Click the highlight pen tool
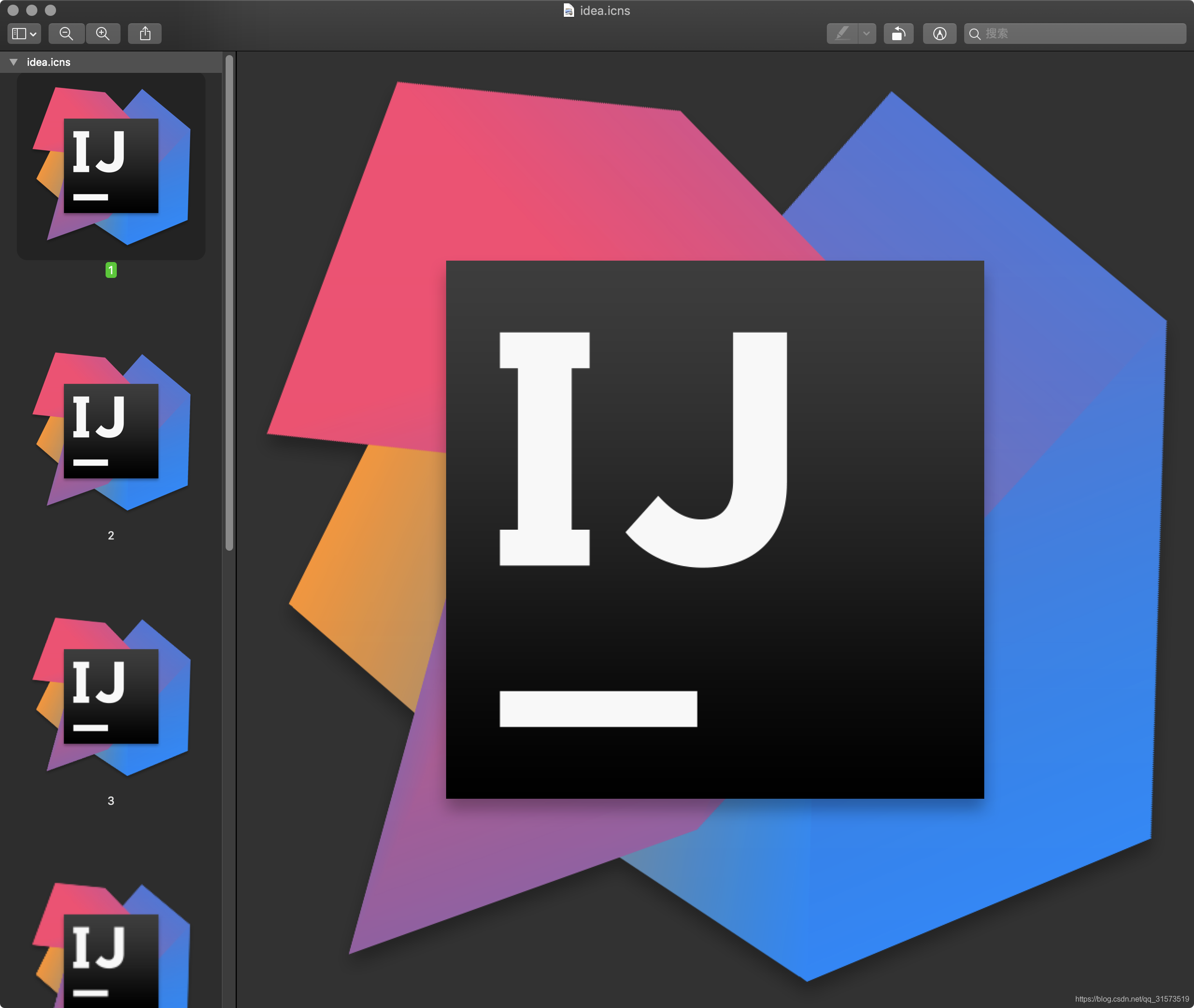This screenshot has width=1194, height=1008. tap(842, 34)
